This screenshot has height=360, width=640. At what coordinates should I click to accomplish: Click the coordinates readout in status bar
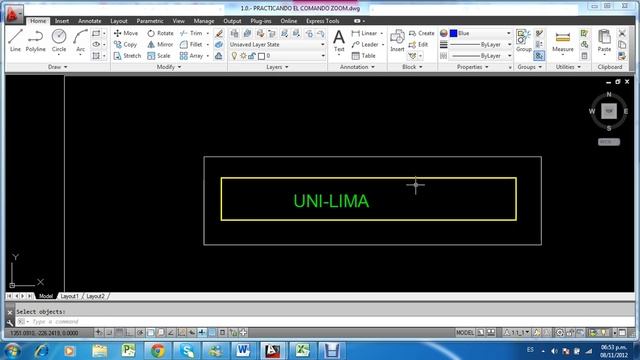coord(44,333)
